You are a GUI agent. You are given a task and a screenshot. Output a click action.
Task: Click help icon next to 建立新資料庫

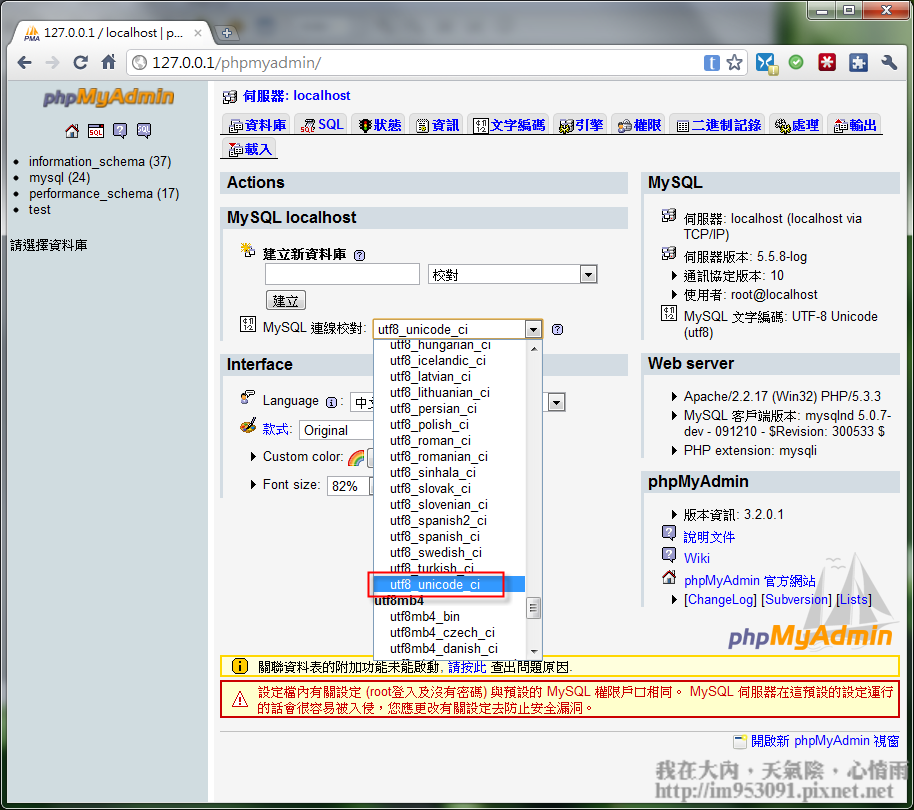pos(359,255)
